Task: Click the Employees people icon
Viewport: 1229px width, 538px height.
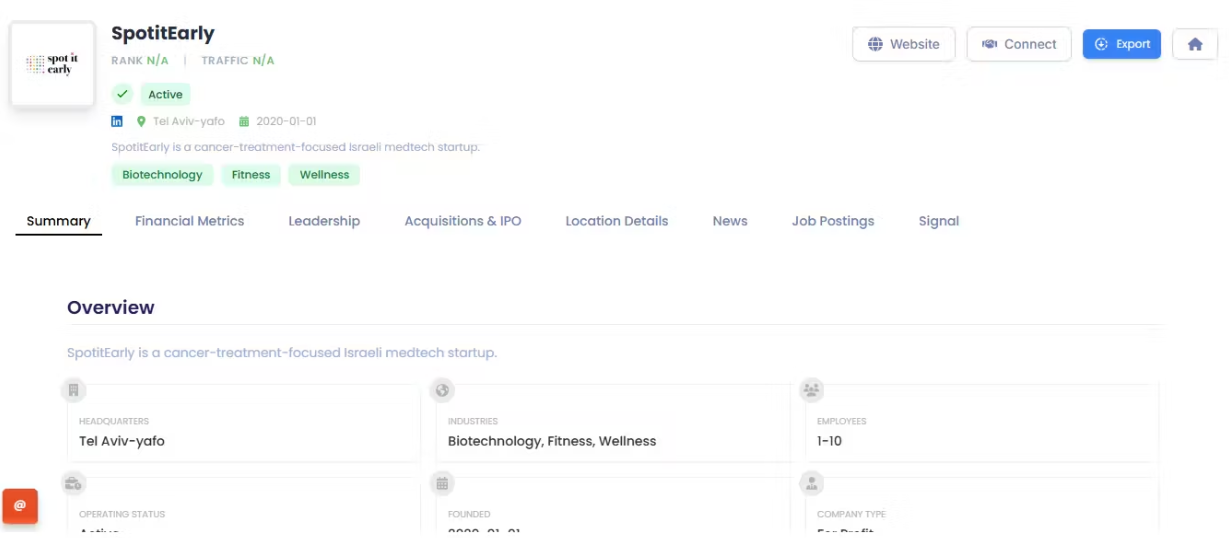Action: point(811,390)
